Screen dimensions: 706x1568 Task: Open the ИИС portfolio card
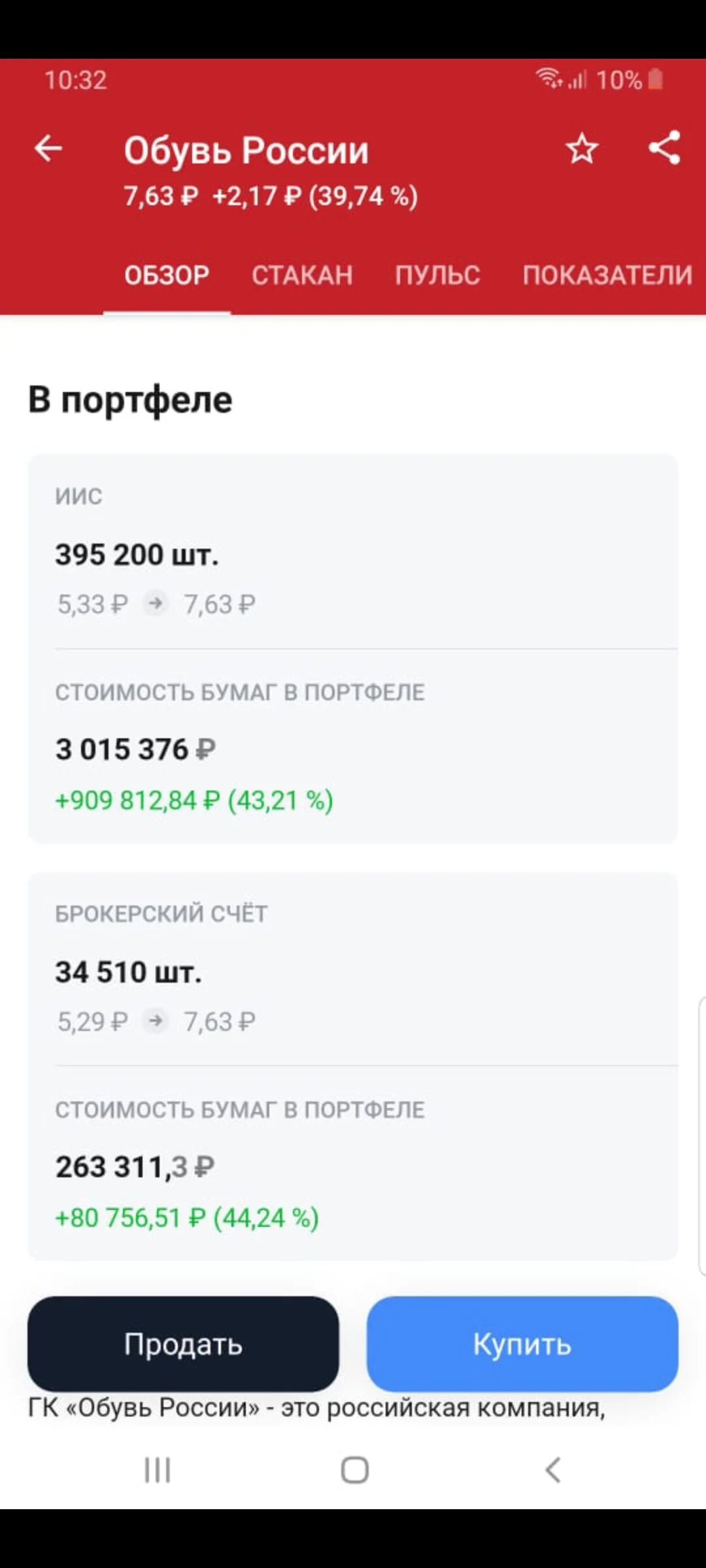(352, 649)
